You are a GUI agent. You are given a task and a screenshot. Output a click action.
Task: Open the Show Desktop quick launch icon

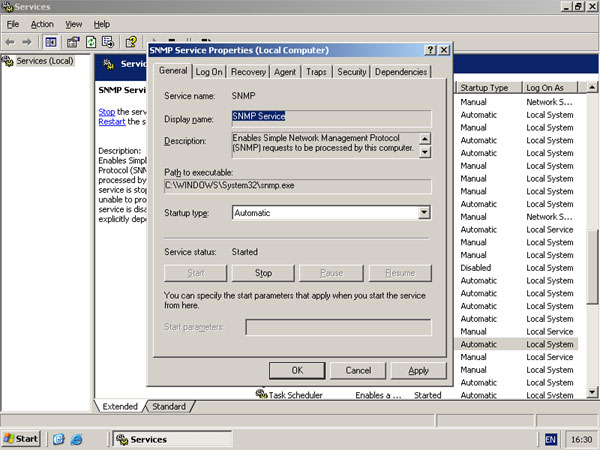coord(59,439)
